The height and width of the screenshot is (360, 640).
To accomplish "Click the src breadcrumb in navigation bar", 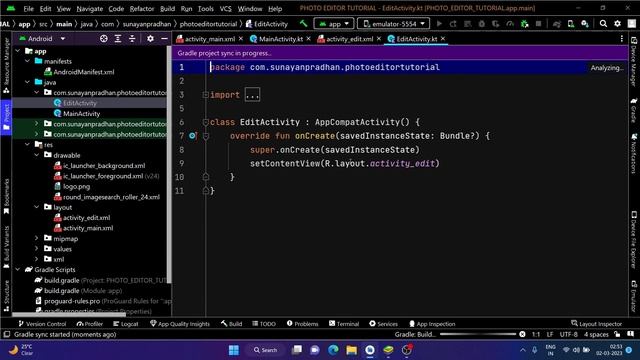I will tap(43, 24).
